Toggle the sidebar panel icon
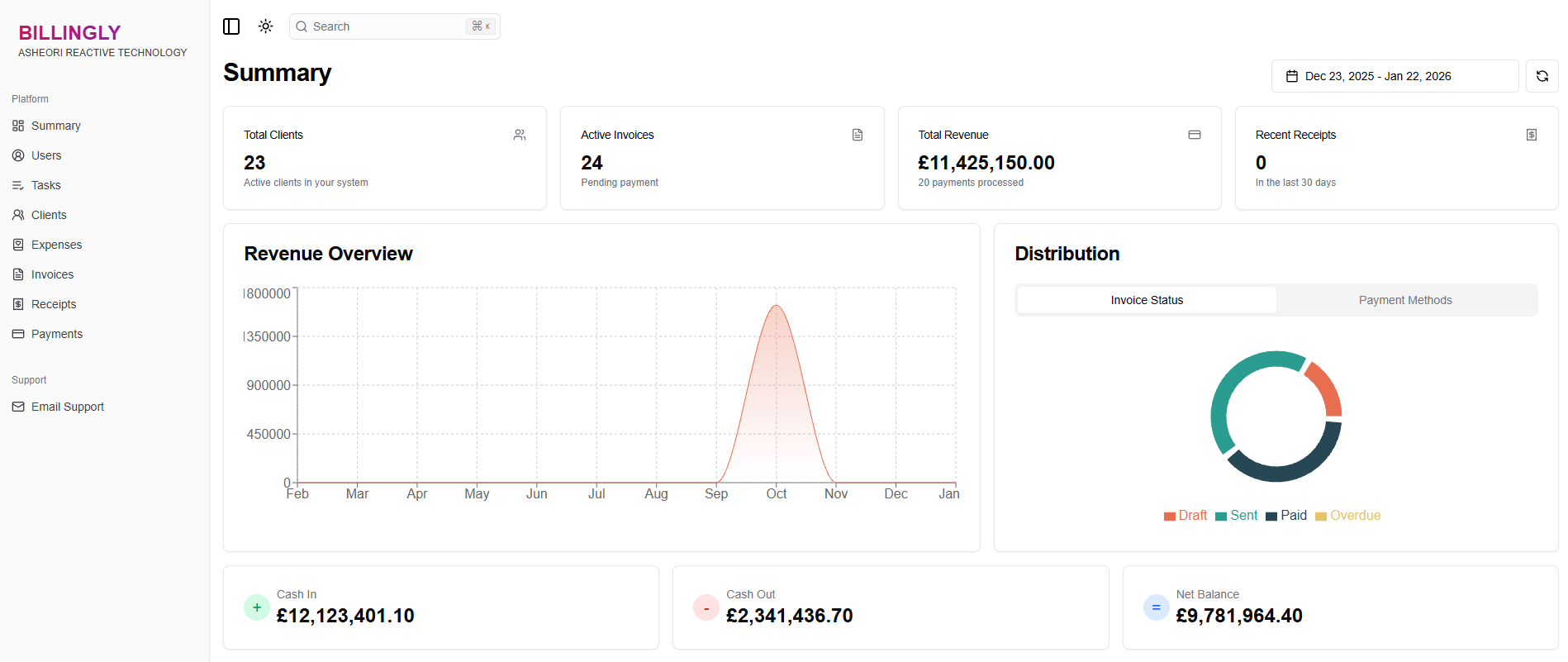This screenshot has height=662, width=1568. (x=231, y=26)
